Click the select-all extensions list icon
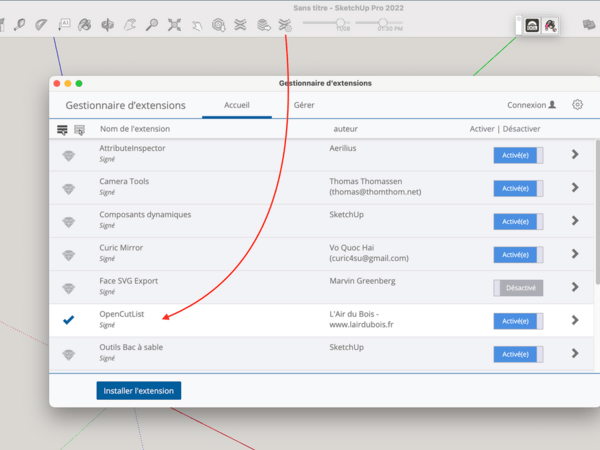This screenshot has height=450, width=600. tap(62, 129)
